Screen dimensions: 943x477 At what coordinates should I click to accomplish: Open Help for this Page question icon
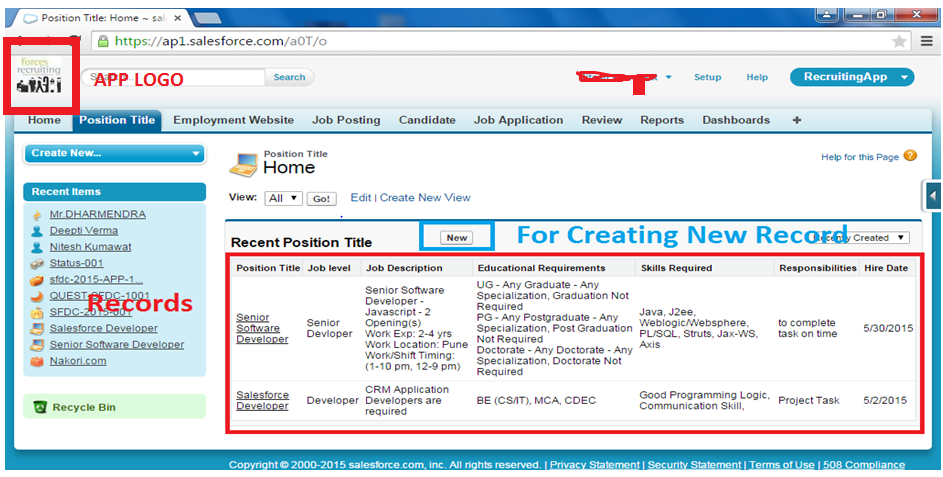coord(911,155)
